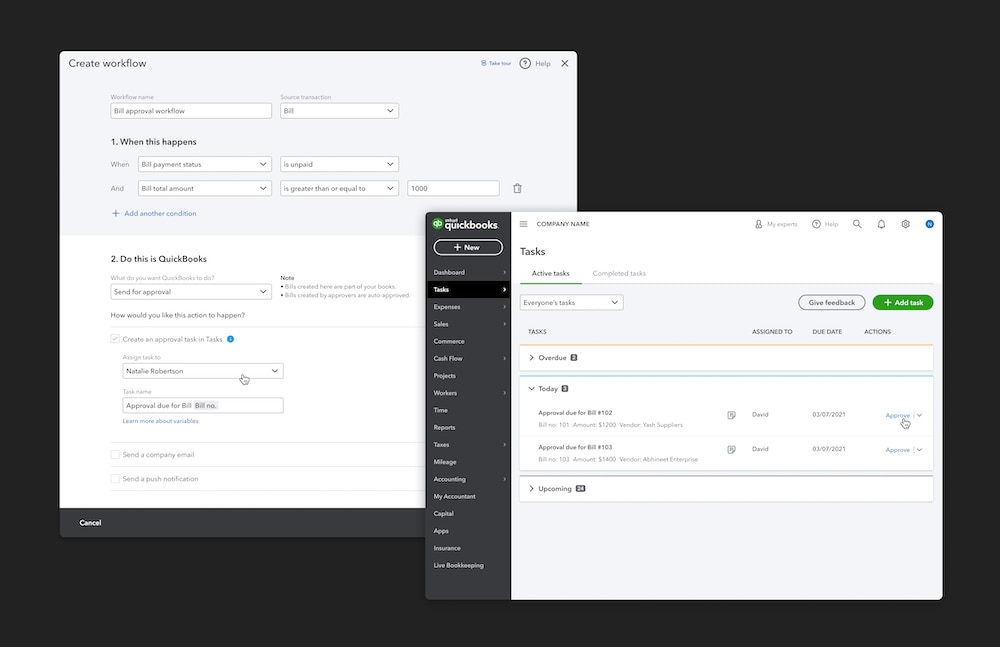
Task: Click the Help question mark icon in Create workflow
Action: point(525,63)
